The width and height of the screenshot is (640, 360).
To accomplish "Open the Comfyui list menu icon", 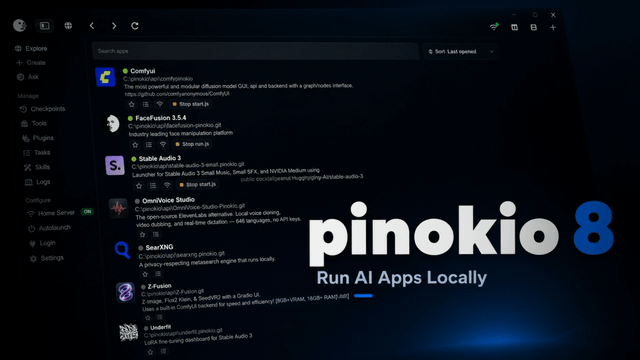I will 146,104.
